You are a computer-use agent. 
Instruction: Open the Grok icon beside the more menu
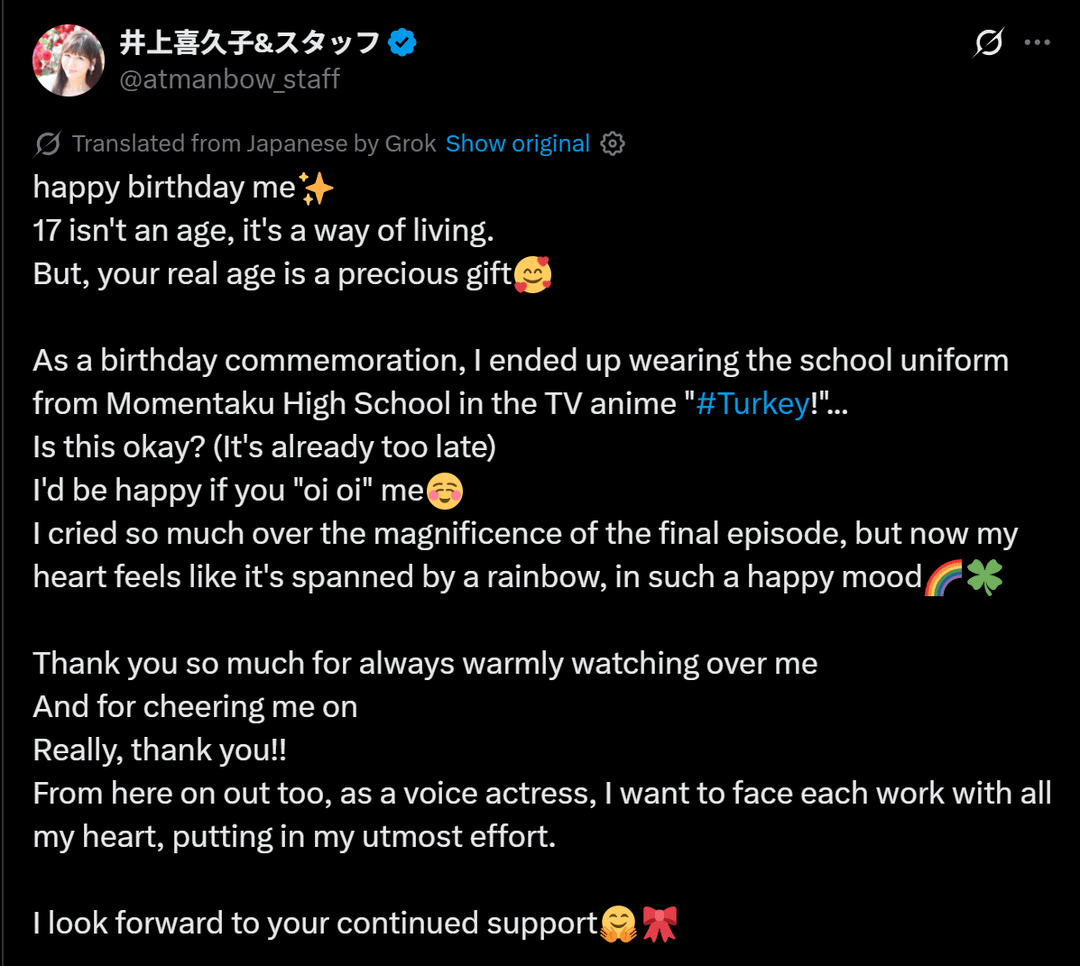click(x=989, y=43)
